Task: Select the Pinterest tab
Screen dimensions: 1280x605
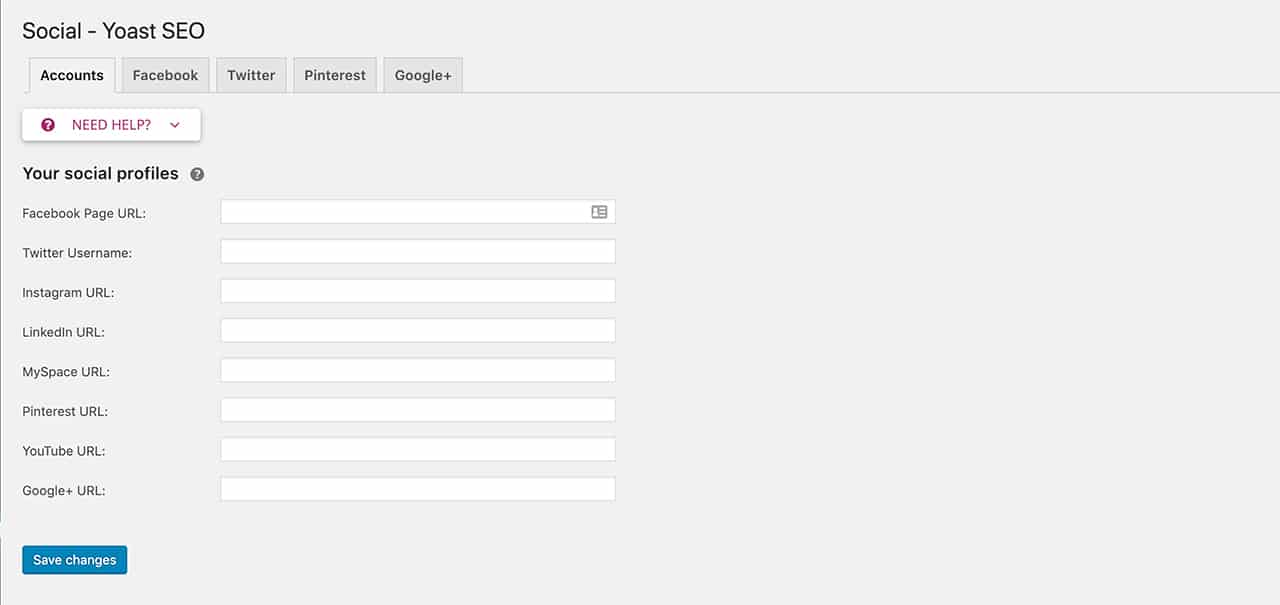Action: click(335, 75)
